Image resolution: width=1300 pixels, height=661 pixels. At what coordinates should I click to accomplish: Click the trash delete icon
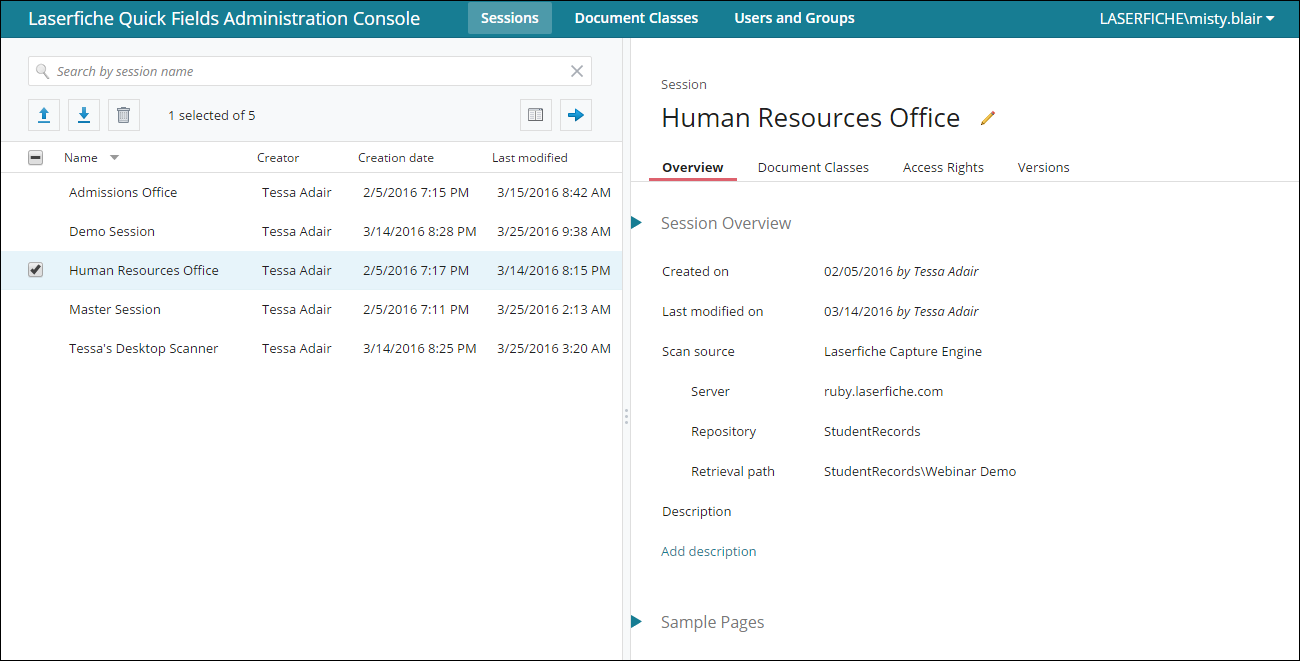click(x=123, y=115)
